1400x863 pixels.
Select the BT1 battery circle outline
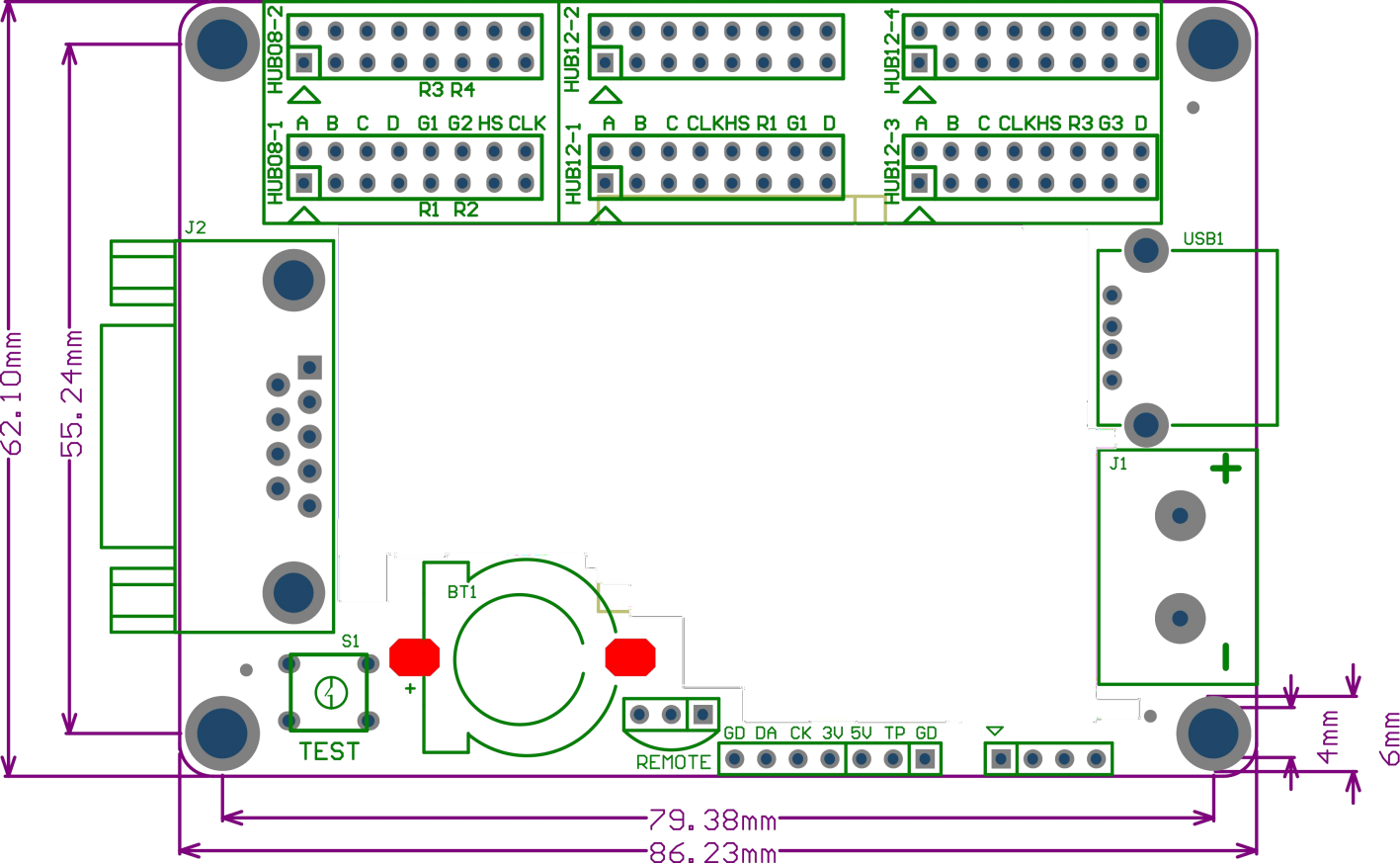[x=521, y=658]
